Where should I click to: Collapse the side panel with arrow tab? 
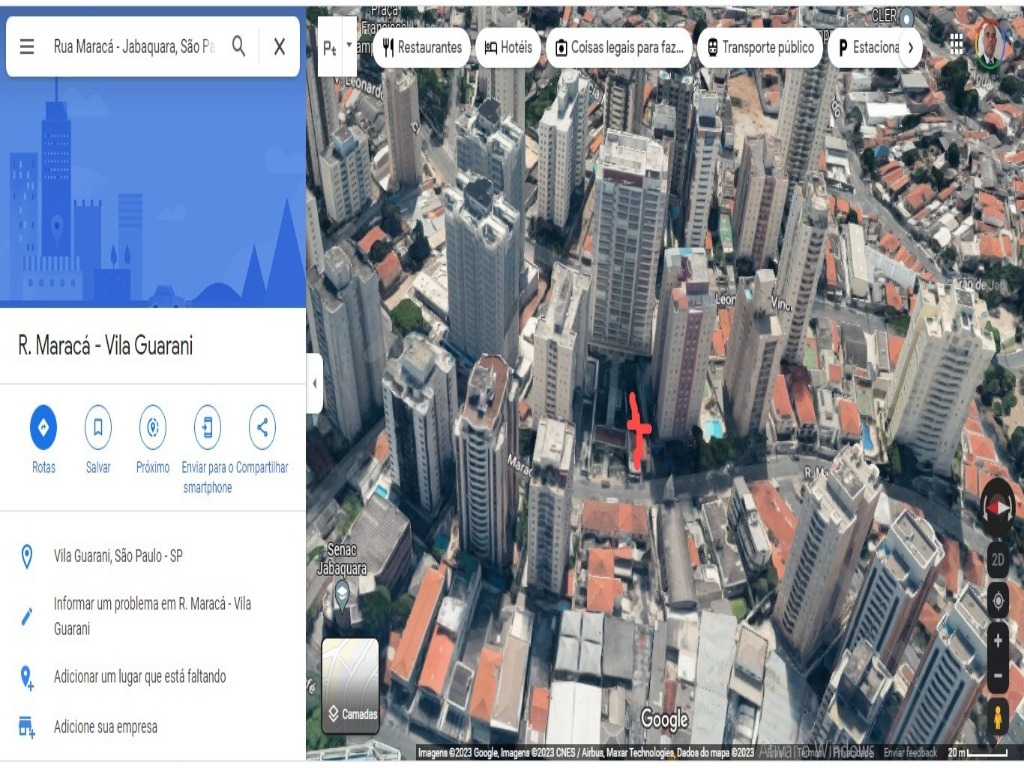click(315, 383)
